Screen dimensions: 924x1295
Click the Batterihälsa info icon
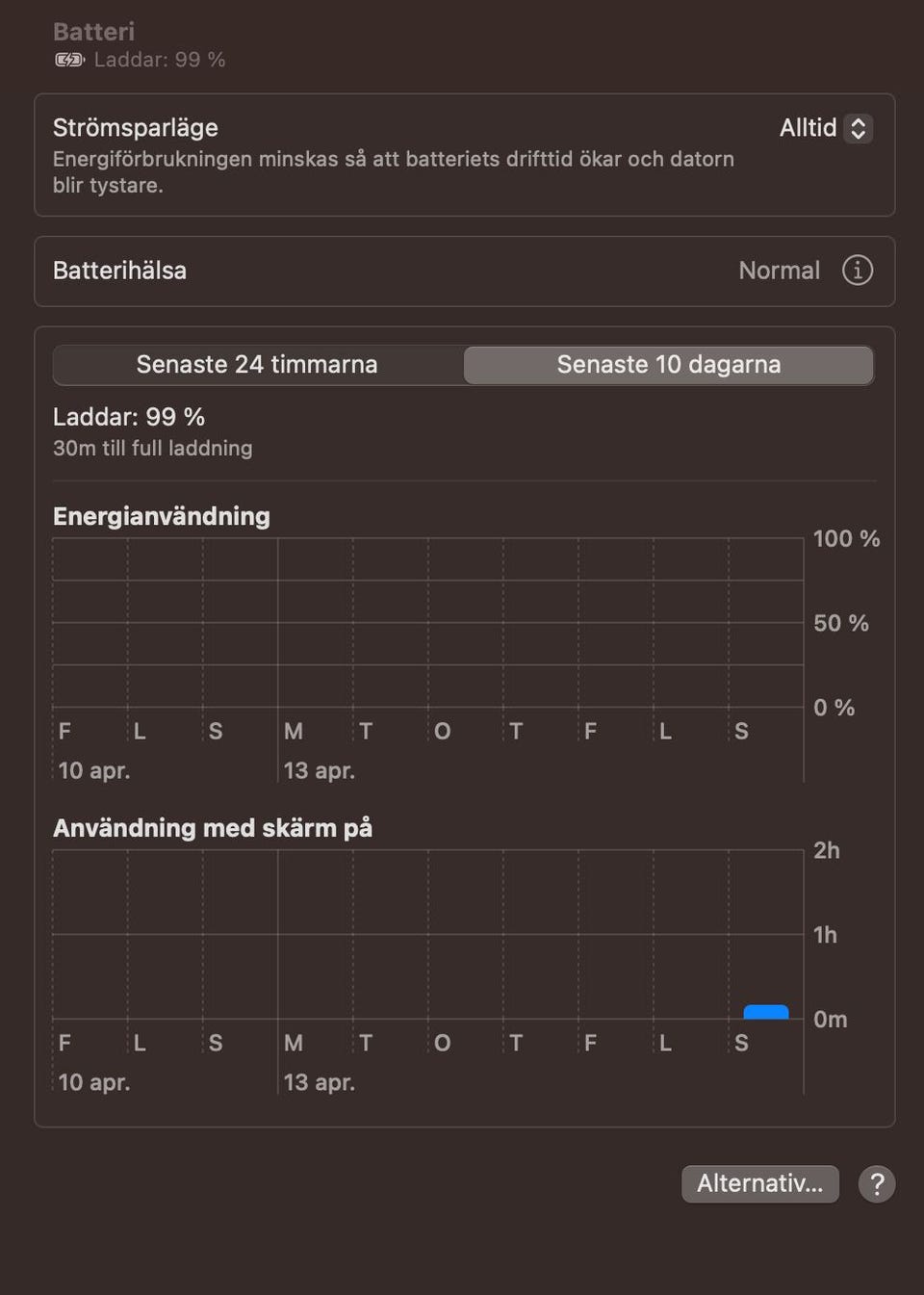(857, 271)
